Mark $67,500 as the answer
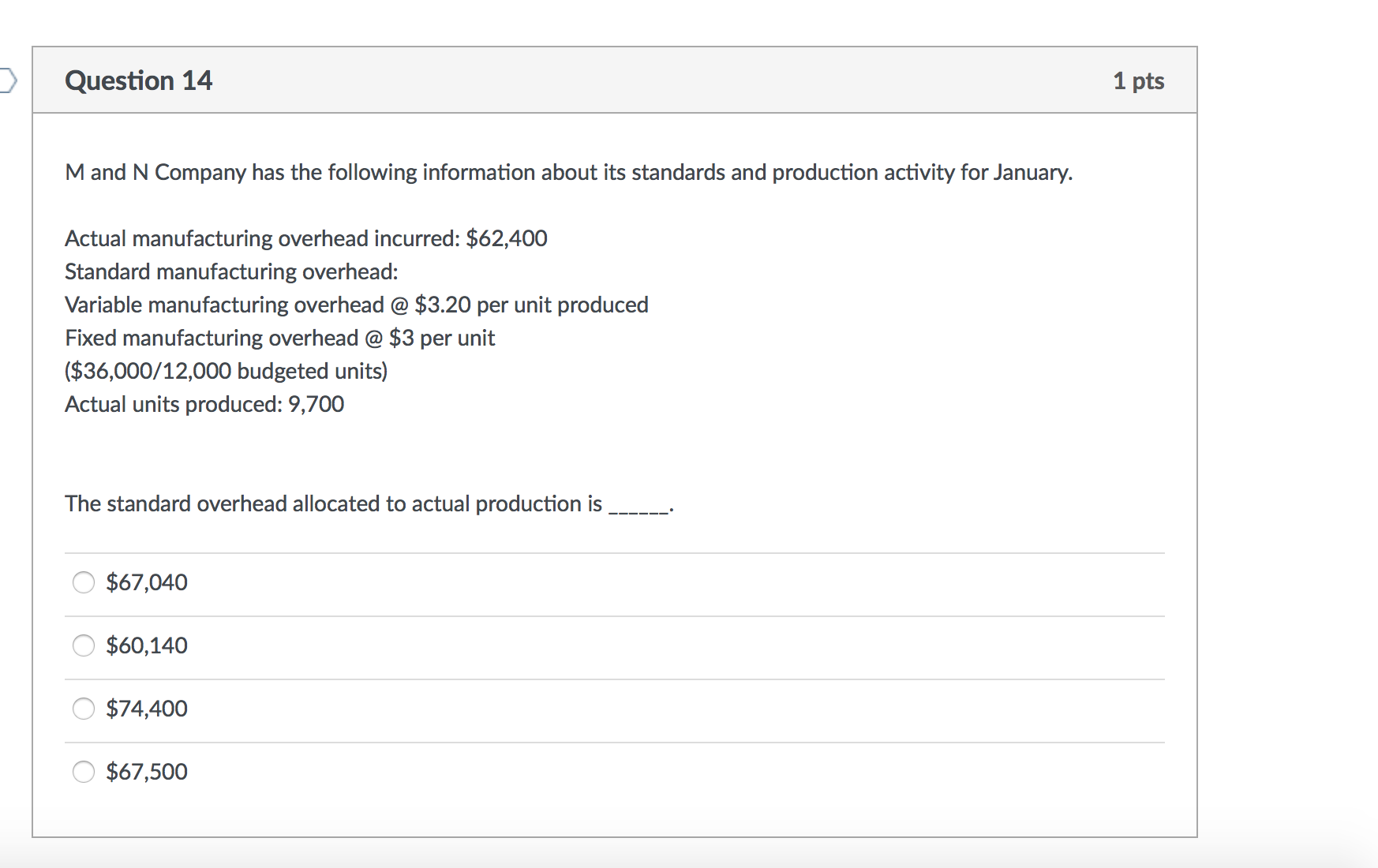 (x=84, y=772)
